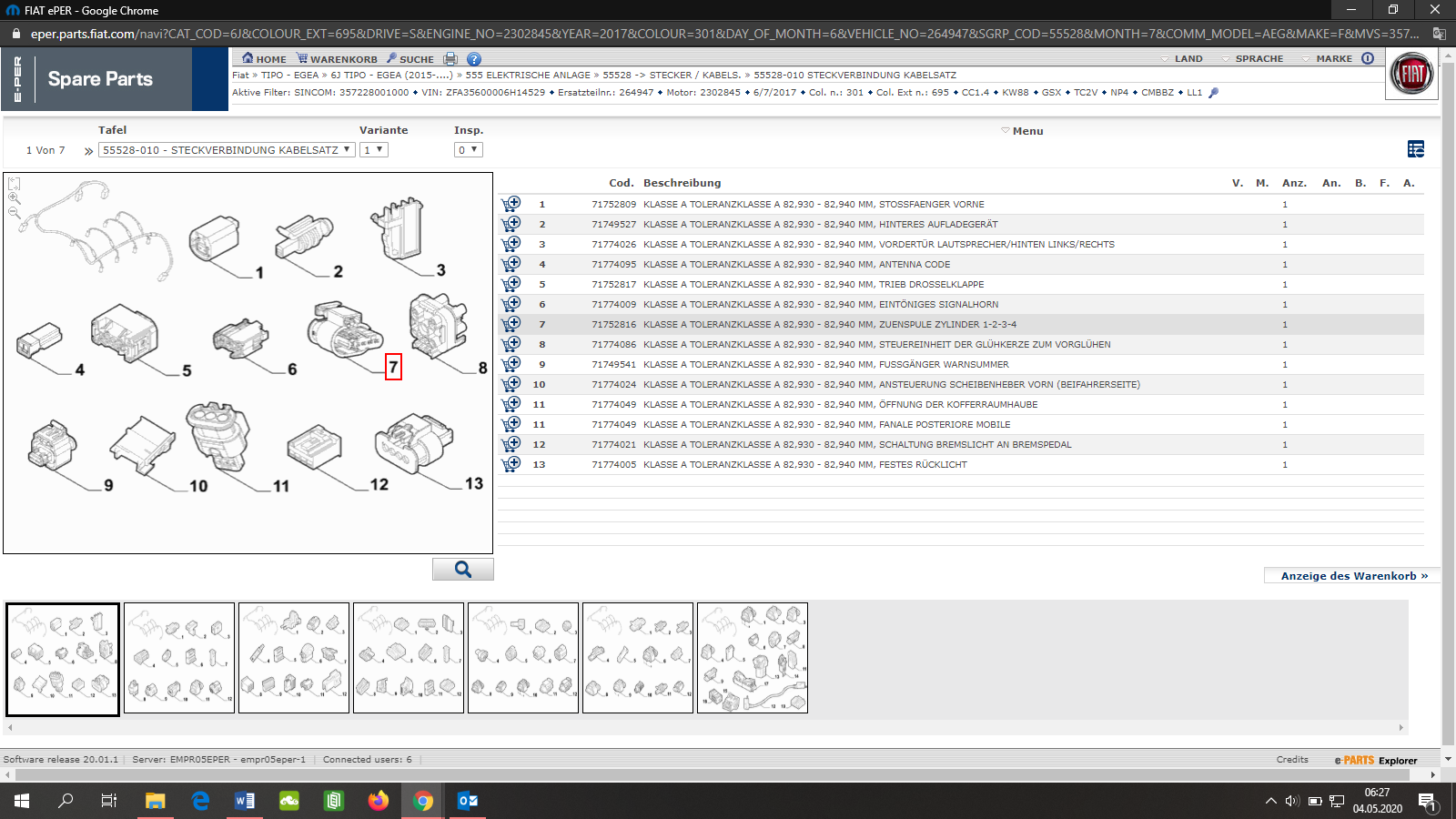Click the printer icon in toolbar

[450, 59]
